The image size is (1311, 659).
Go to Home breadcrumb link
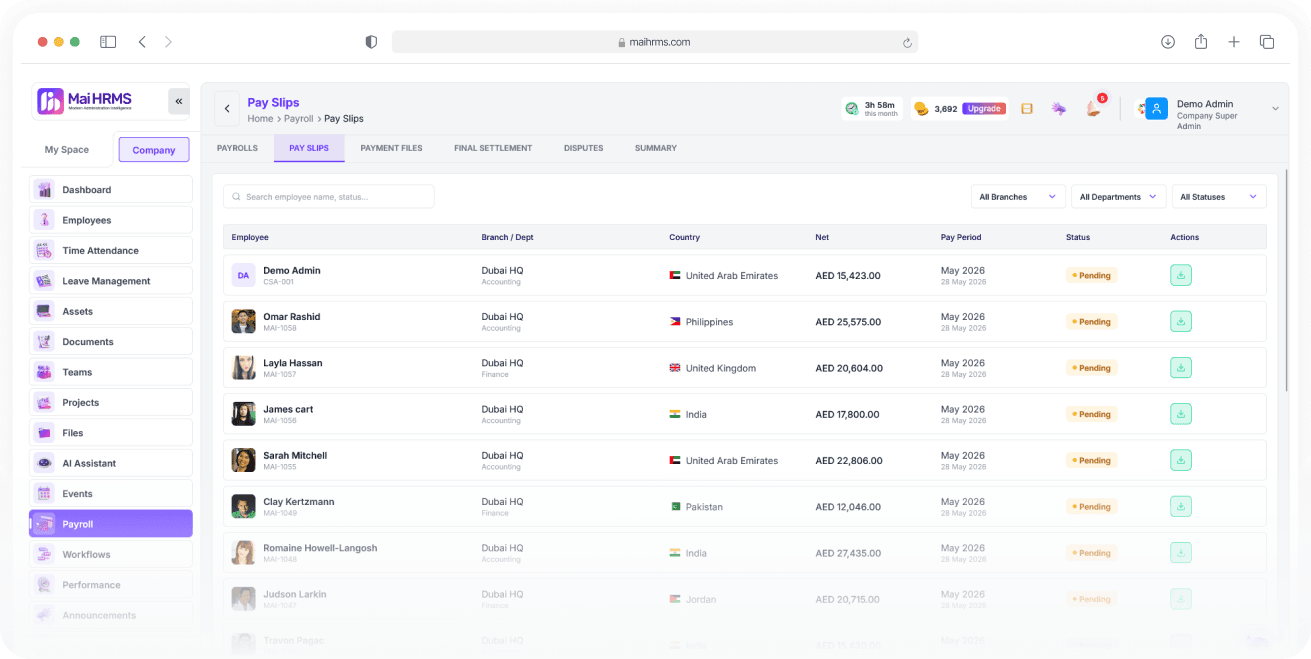point(260,118)
